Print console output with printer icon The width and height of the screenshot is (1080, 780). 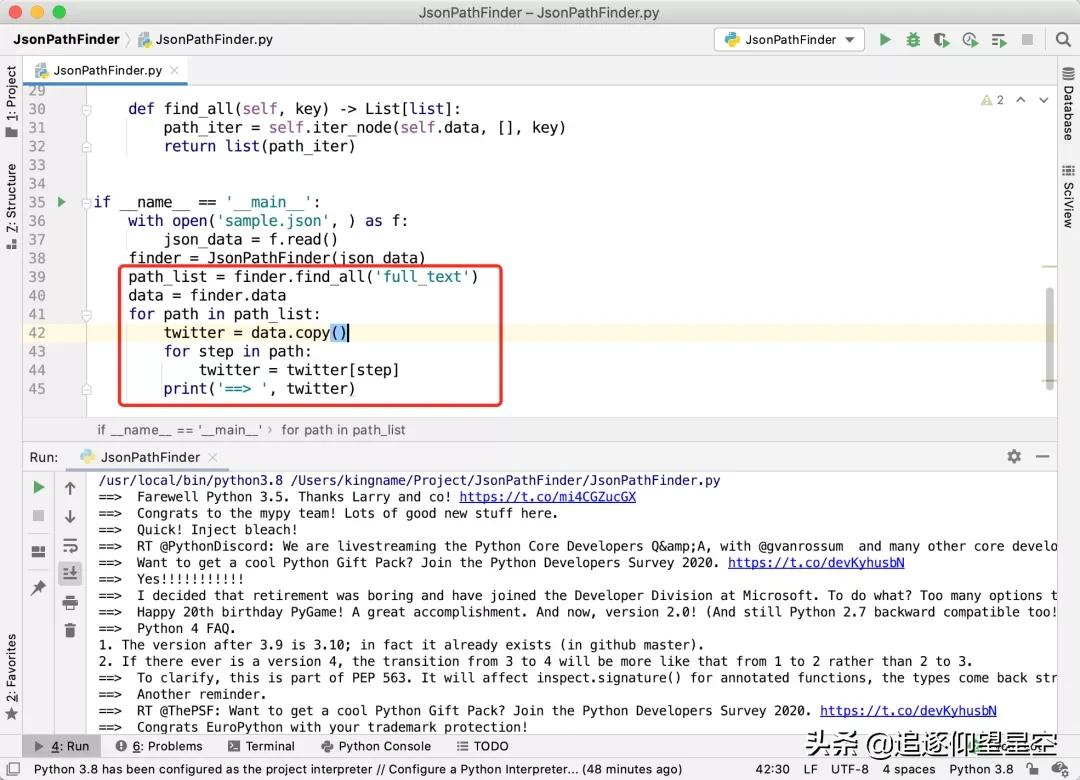point(70,603)
